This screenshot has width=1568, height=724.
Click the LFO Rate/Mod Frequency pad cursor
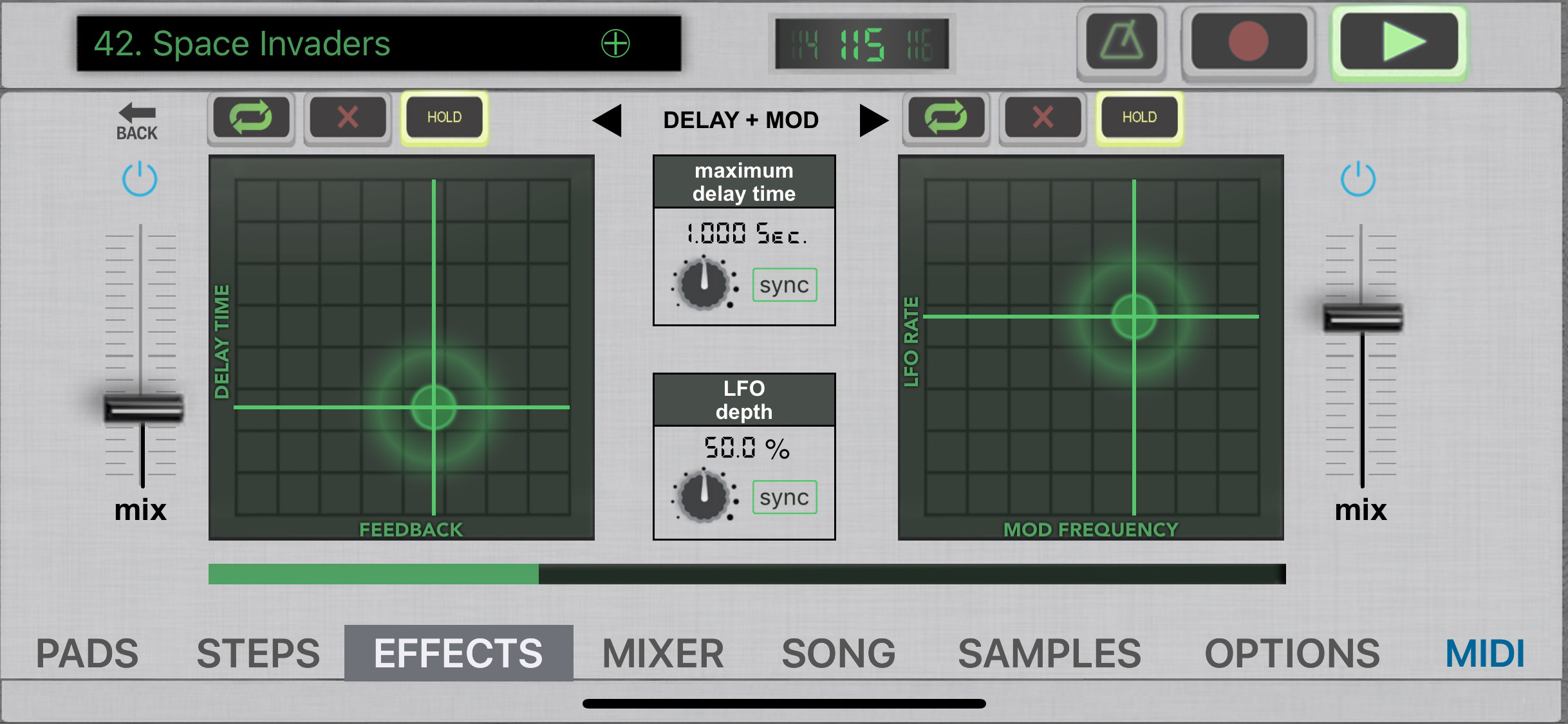point(1134,317)
